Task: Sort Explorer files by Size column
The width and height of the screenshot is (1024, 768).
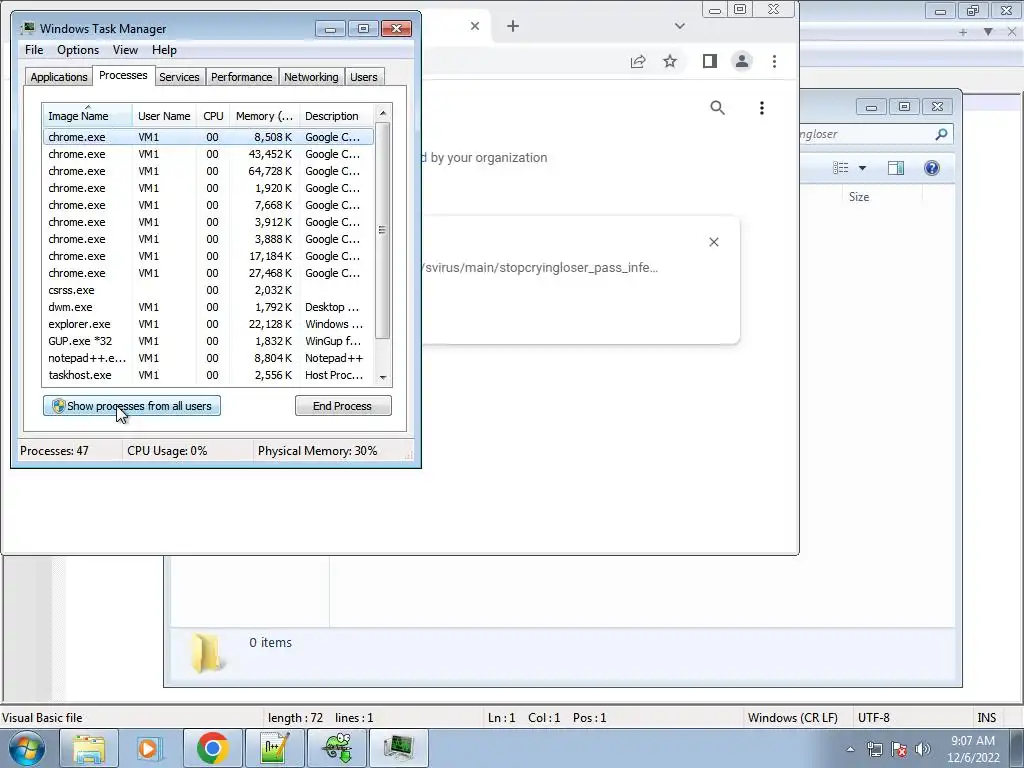Action: coord(859,197)
